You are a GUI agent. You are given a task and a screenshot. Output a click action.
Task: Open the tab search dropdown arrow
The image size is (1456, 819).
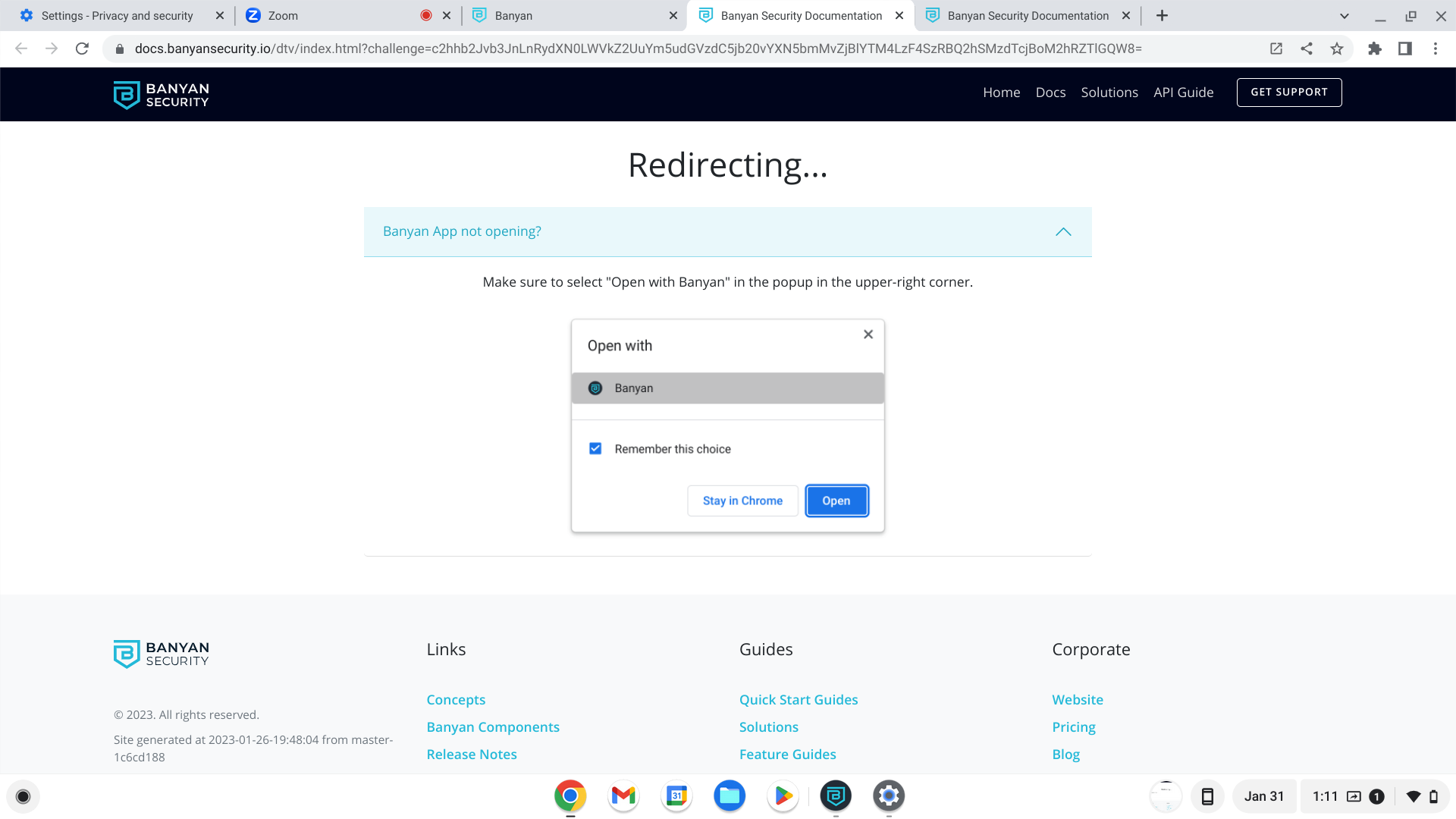1344,16
